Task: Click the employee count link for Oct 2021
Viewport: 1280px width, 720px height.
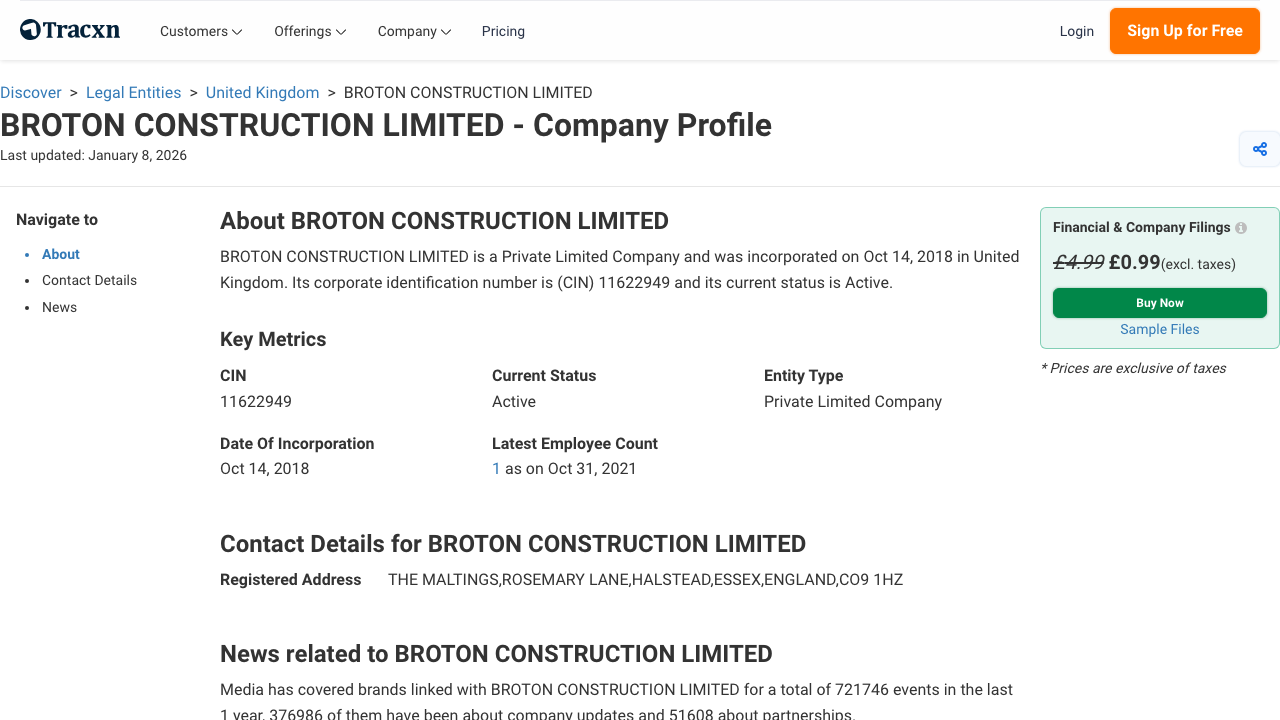Action: pos(496,468)
